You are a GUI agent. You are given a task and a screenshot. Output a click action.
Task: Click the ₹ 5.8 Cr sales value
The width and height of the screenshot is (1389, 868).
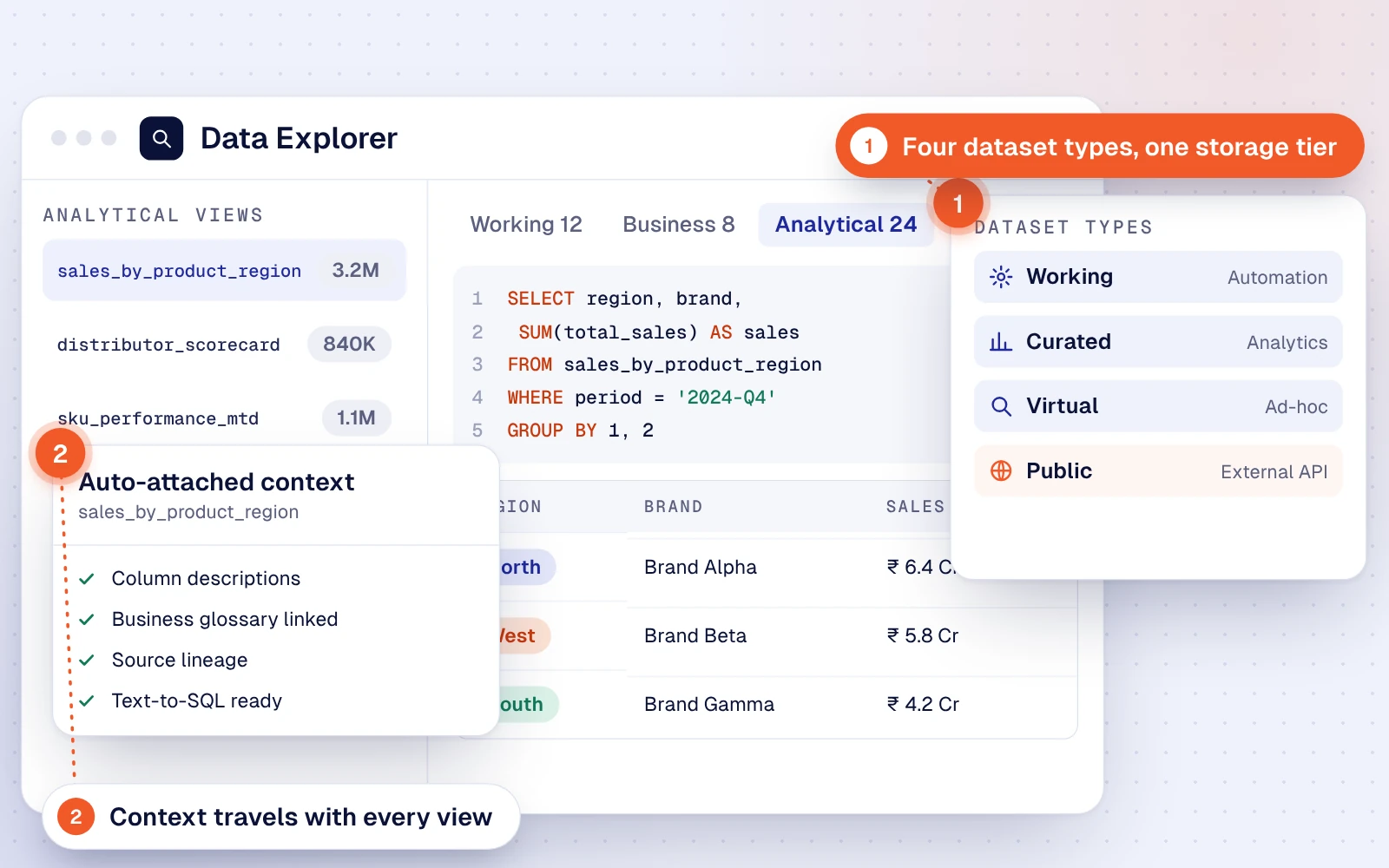pyautogui.click(x=923, y=636)
